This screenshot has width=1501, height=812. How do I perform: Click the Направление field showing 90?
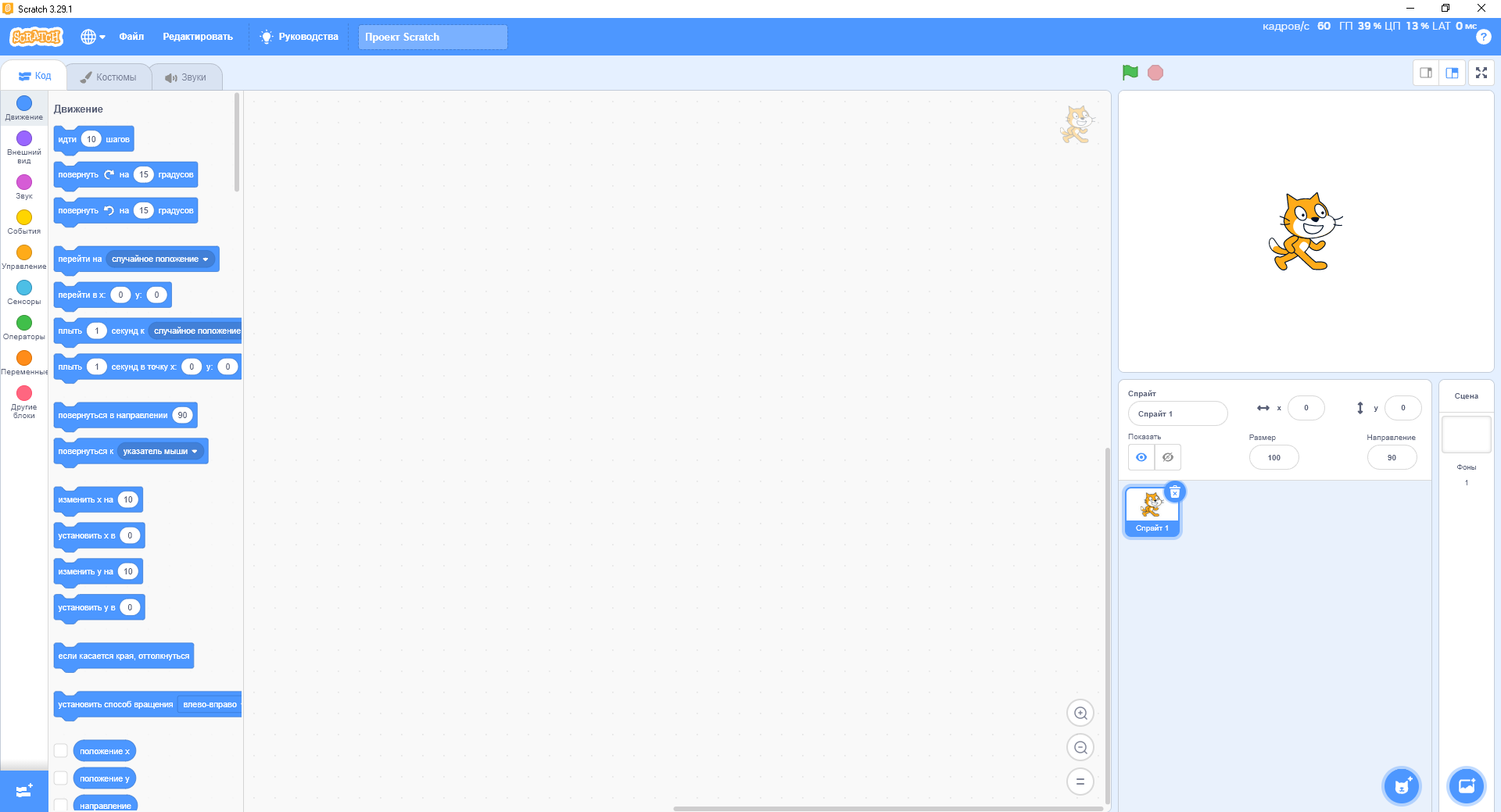1392,458
